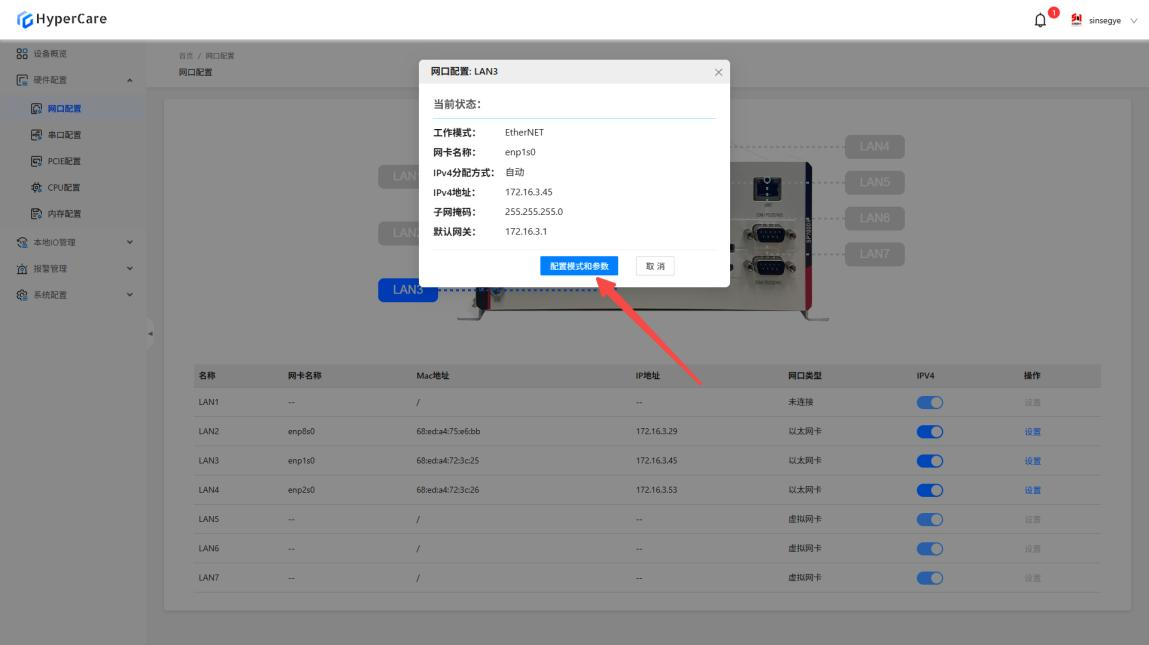Click the 网口配置 sidebar icon
The image size is (1149, 645).
37,108
